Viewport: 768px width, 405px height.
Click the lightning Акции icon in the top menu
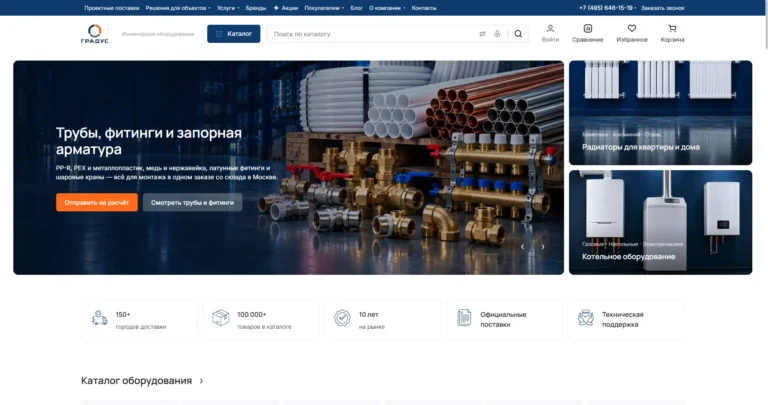coord(276,8)
